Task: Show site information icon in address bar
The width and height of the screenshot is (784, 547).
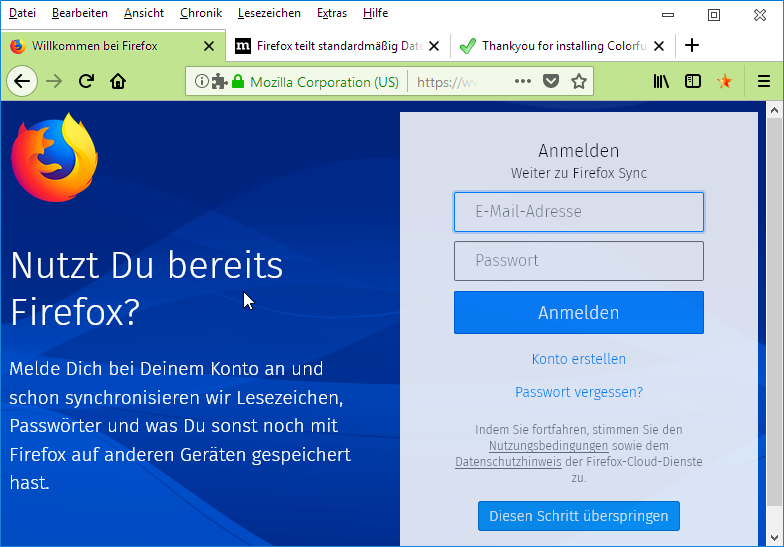Action: 201,81
